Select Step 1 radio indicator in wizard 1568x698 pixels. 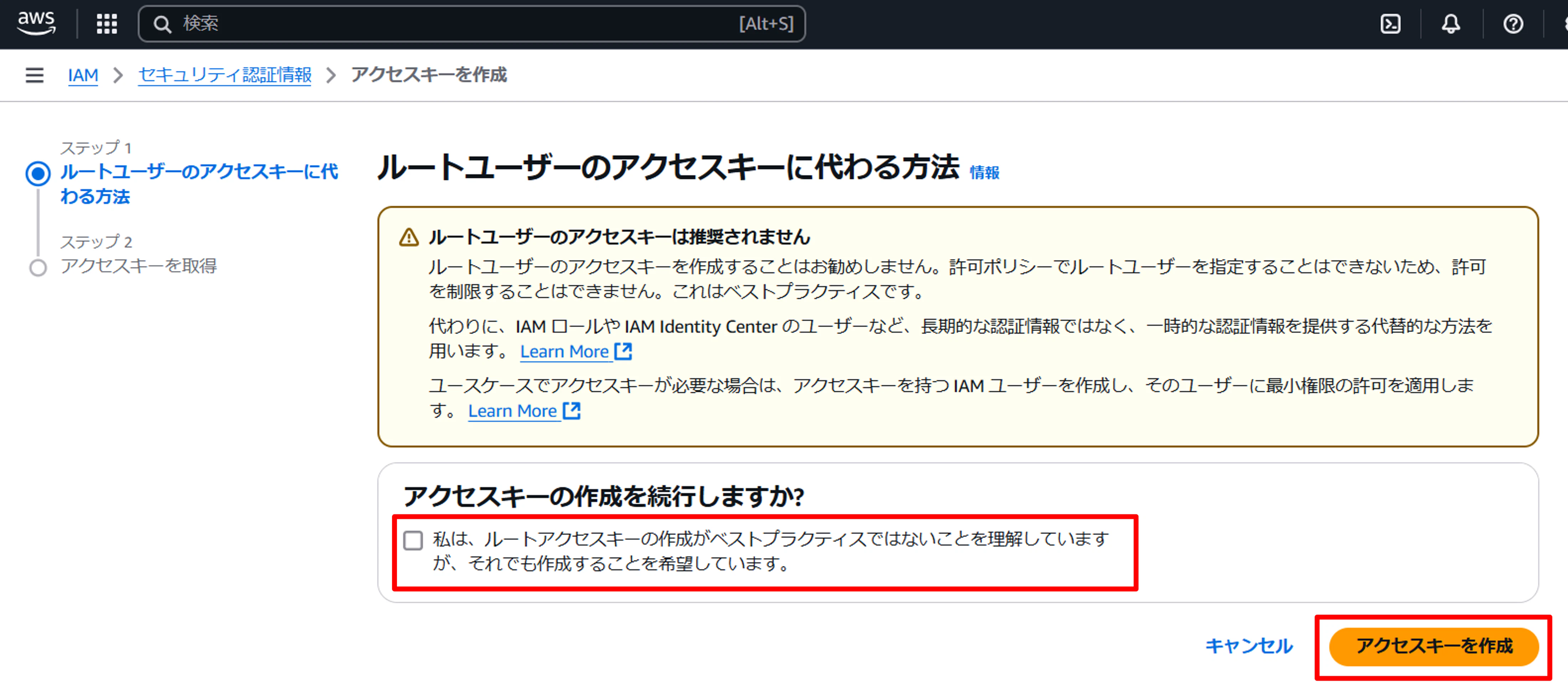pyautogui.click(x=38, y=174)
